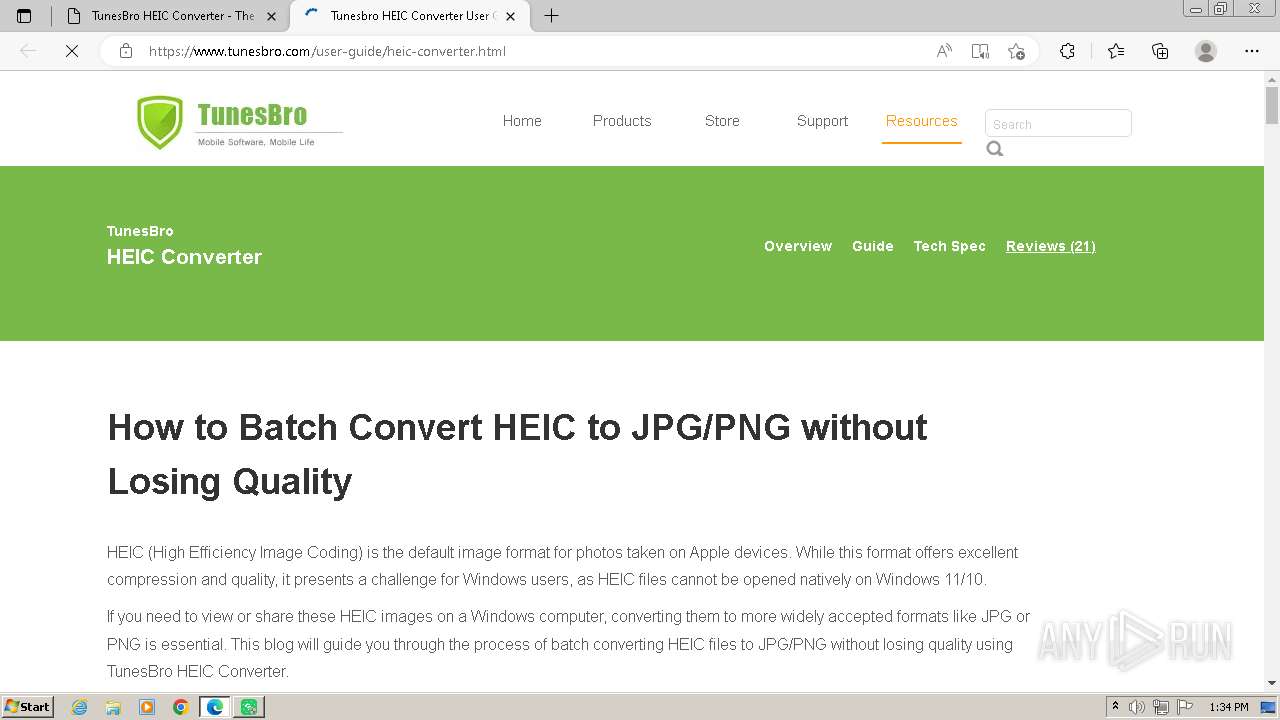The image size is (1280, 720).
Task: Add this page to favorites
Action: coord(1016,51)
